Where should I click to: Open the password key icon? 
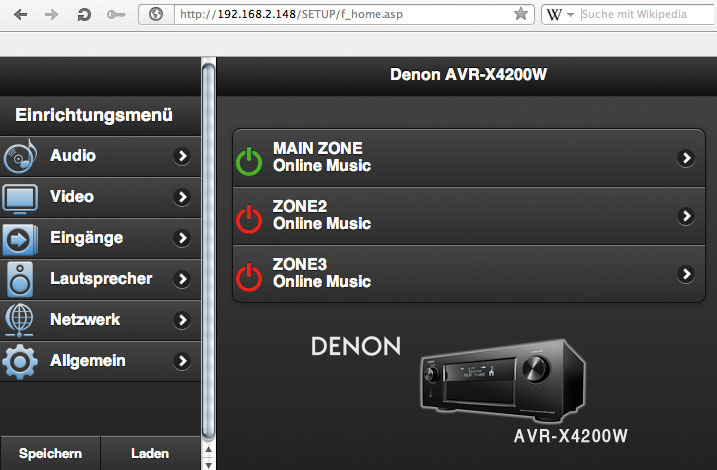(116, 15)
